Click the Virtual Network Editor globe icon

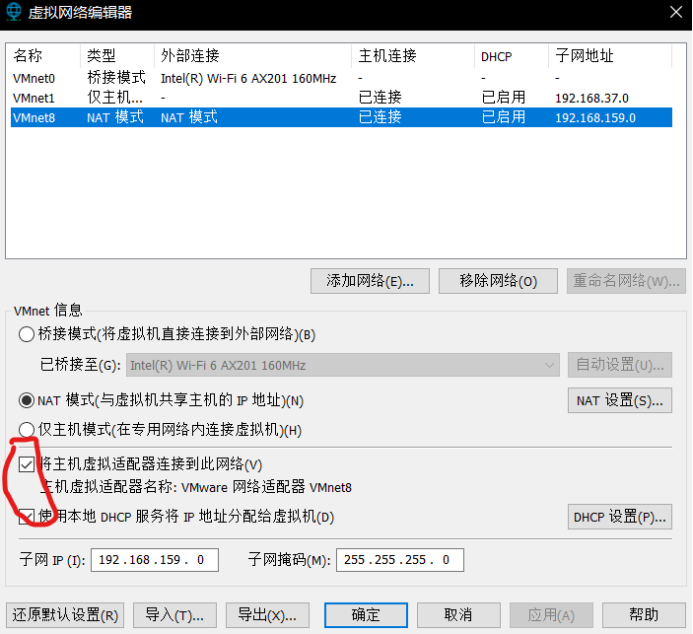coord(14,11)
